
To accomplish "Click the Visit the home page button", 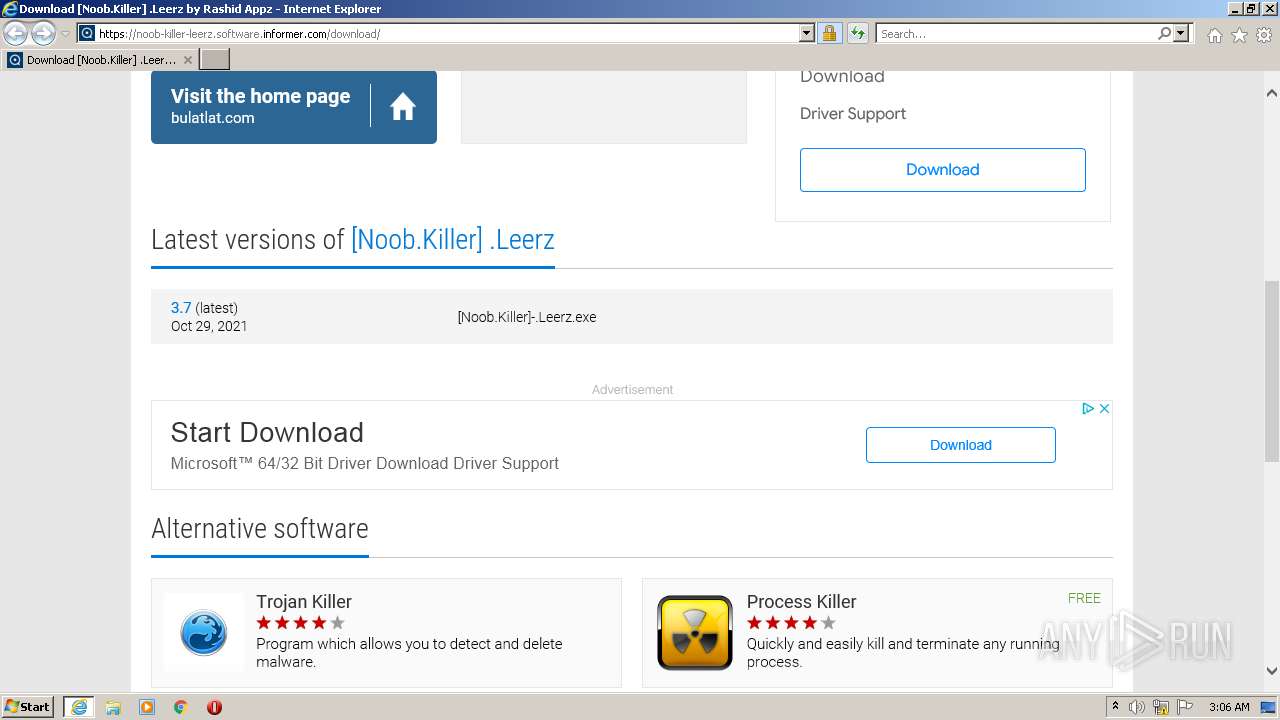I will [294, 106].
